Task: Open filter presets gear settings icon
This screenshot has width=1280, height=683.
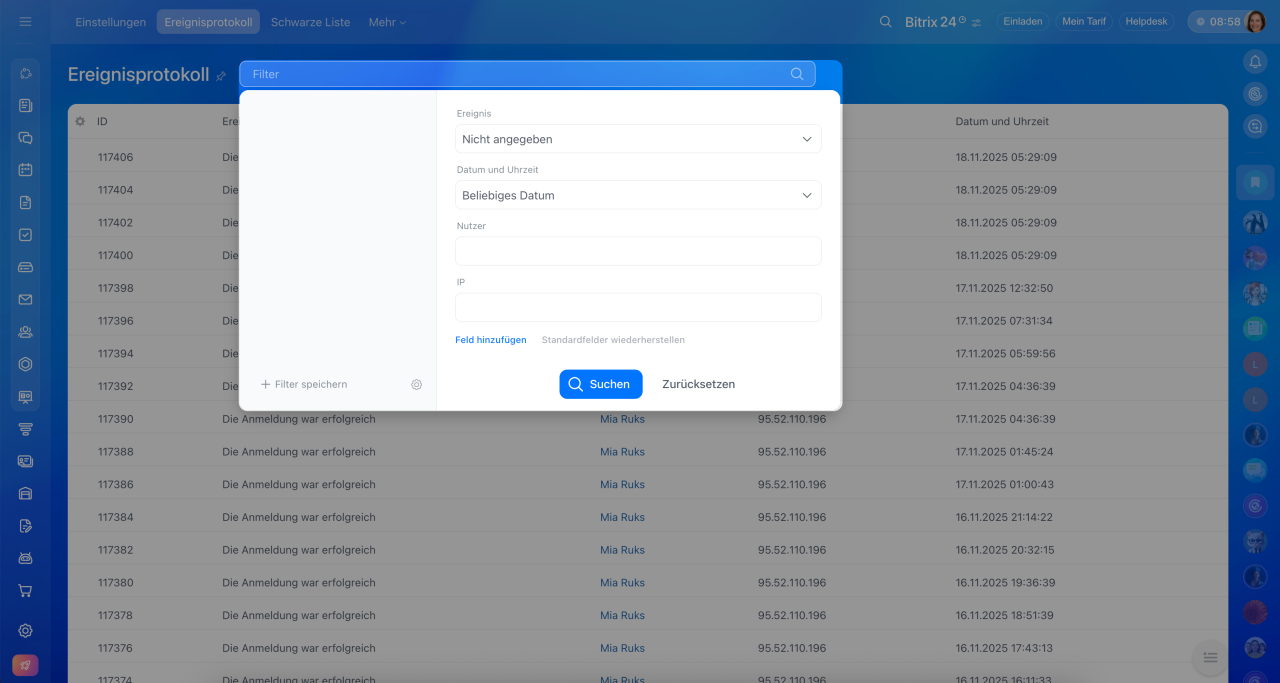Action: tap(417, 385)
